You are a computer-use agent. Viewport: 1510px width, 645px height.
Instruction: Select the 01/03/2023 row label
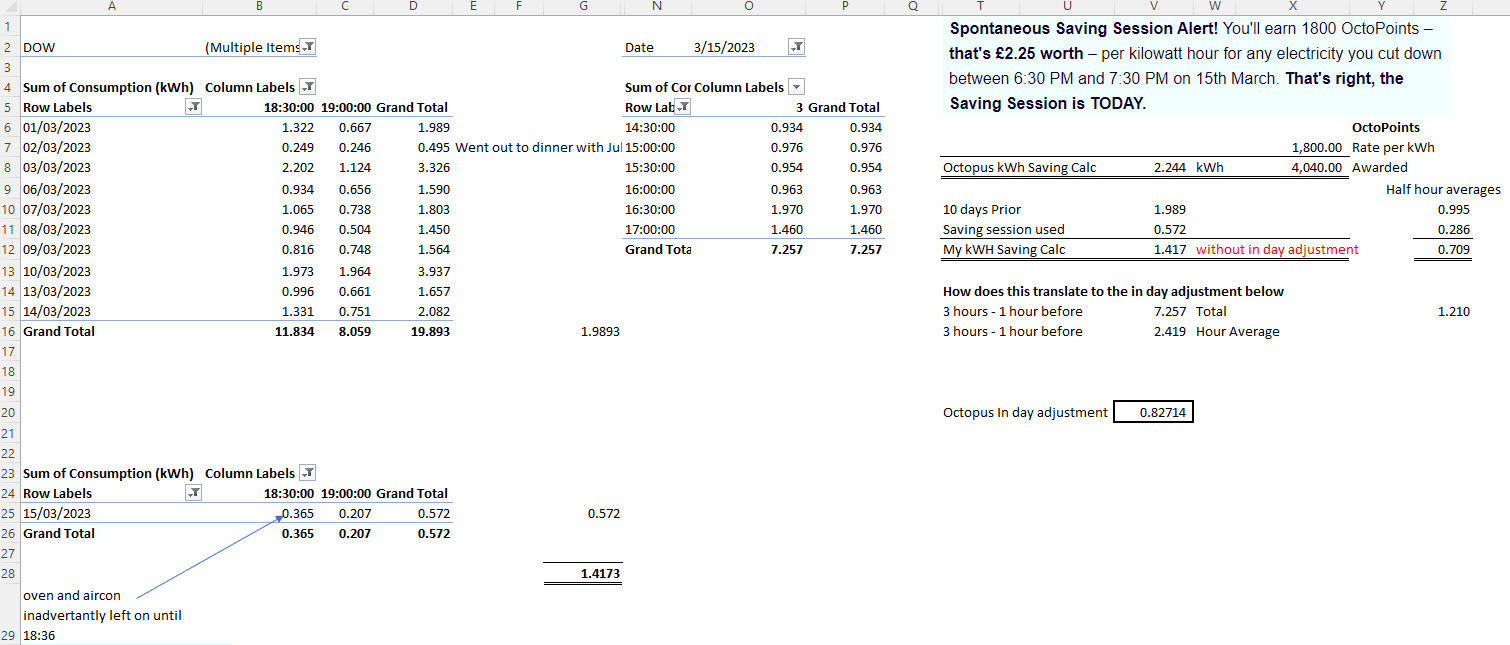click(x=57, y=127)
